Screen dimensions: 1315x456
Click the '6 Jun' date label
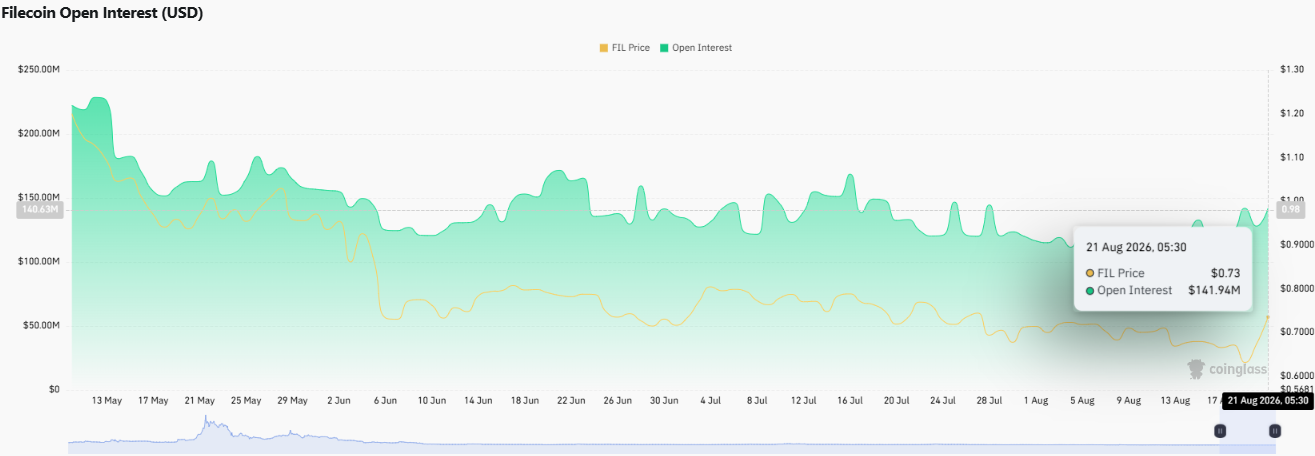(x=385, y=400)
